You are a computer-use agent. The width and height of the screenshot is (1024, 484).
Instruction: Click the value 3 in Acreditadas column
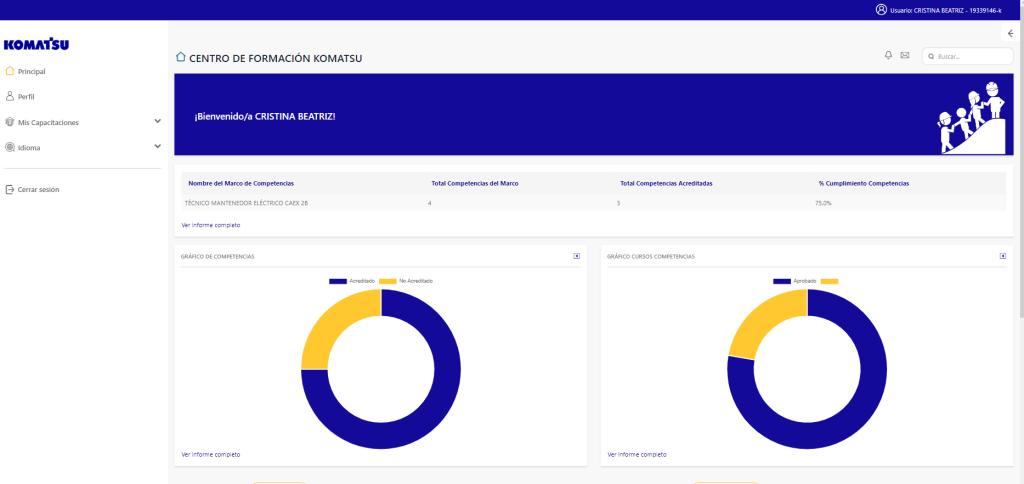click(x=618, y=203)
